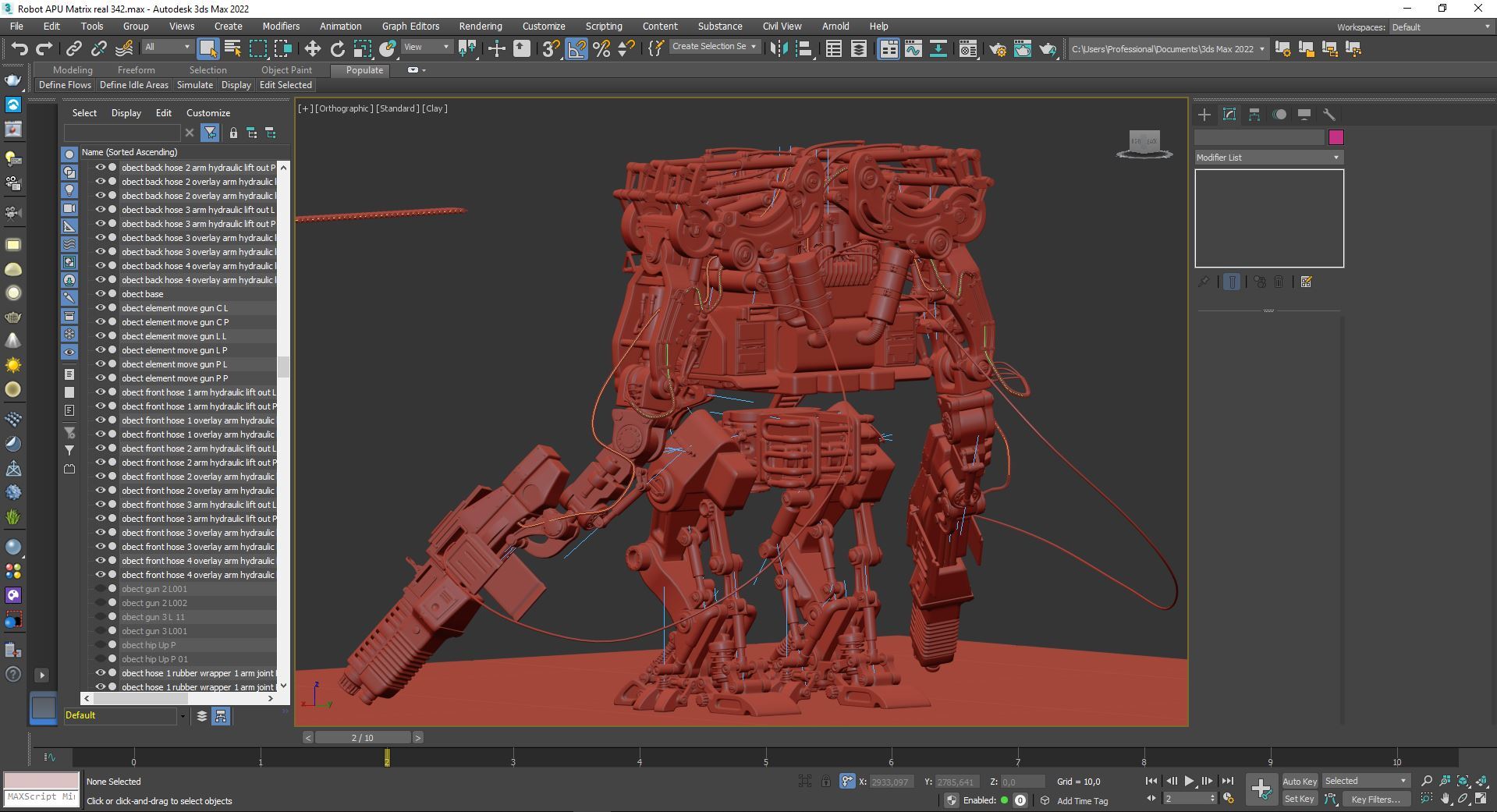Switch to the Object Paint ribbon tab
1497x812 pixels.
286,69
